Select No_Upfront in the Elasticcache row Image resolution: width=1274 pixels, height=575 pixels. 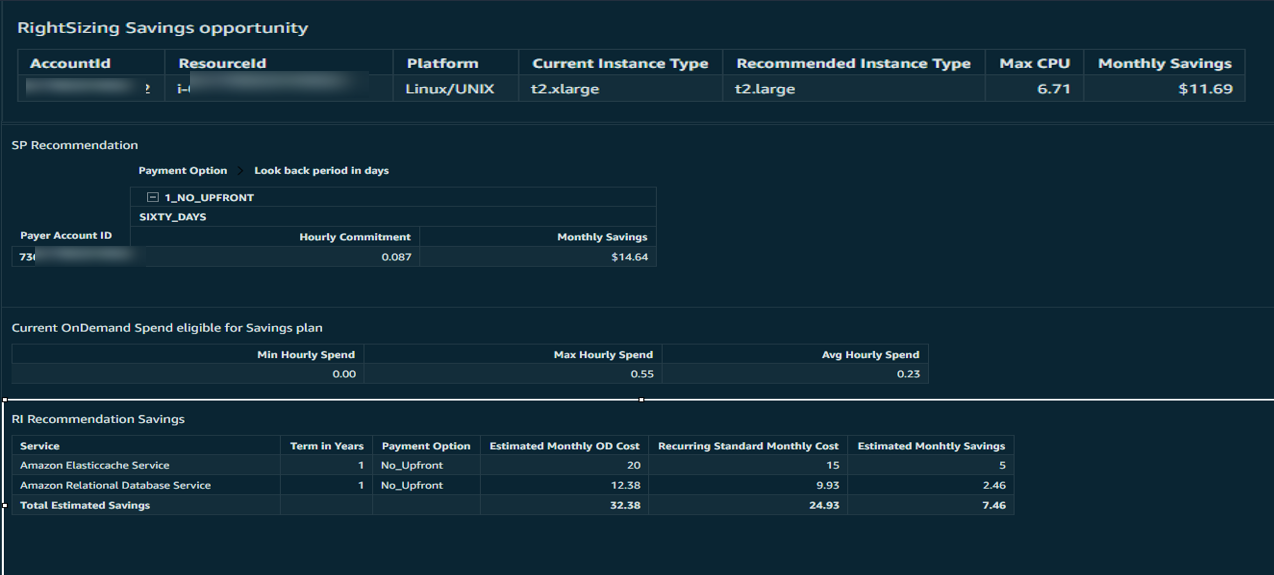412,465
